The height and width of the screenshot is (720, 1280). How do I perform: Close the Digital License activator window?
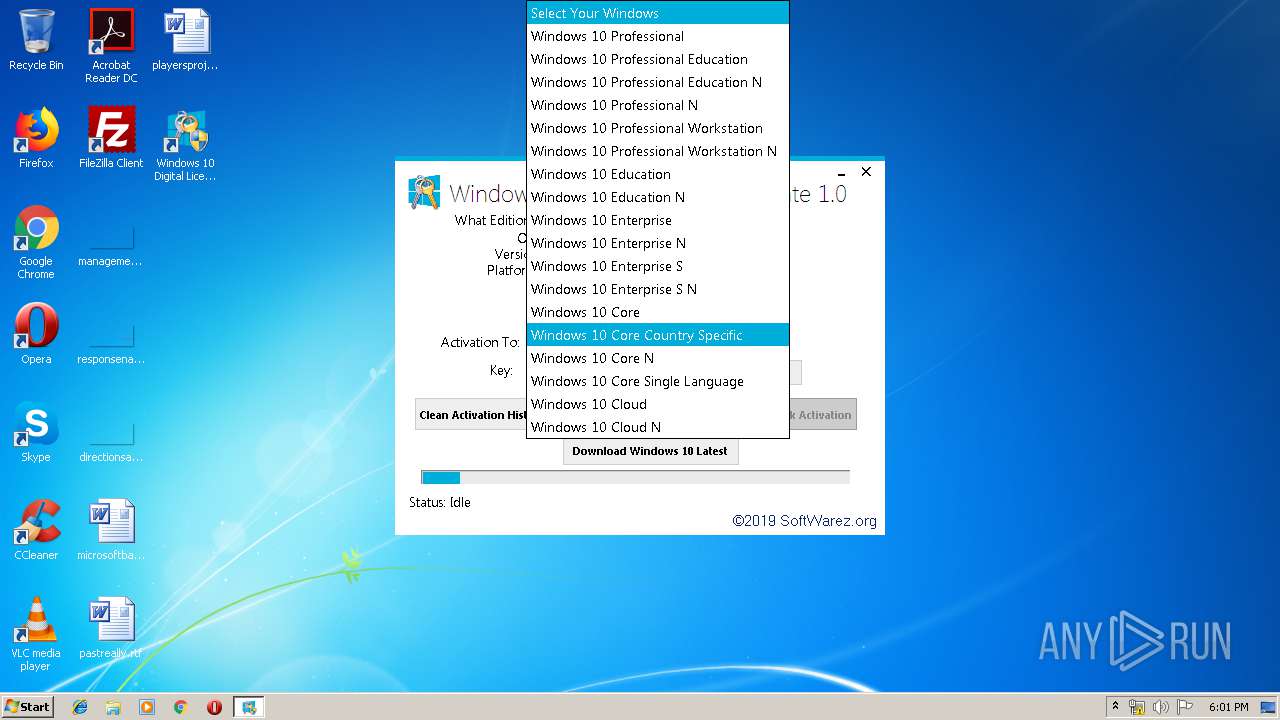(x=866, y=172)
